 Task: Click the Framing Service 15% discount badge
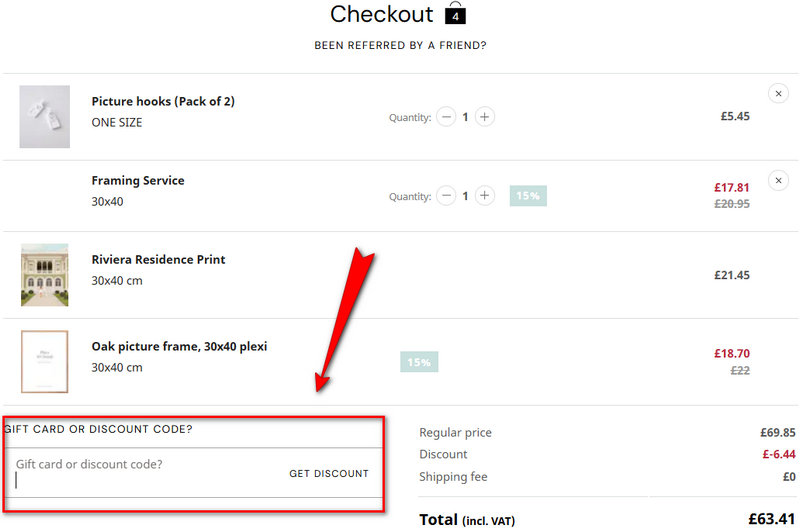528,196
